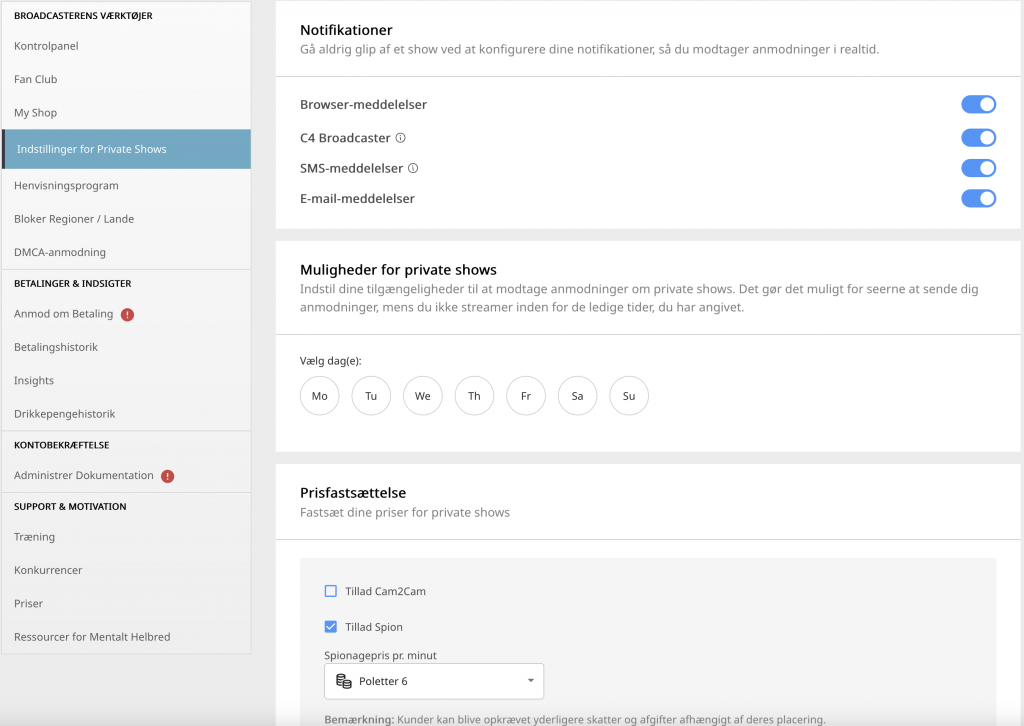The height and width of the screenshot is (726, 1024).
Task: Click red alert badge on Anmod om Betaling
Action: (x=127, y=314)
